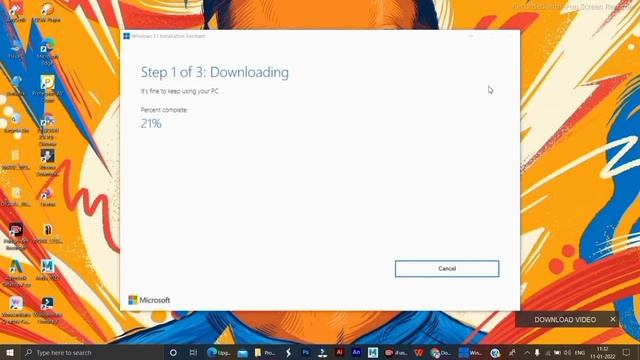Open Task View on the taskbar

(193, 352)
